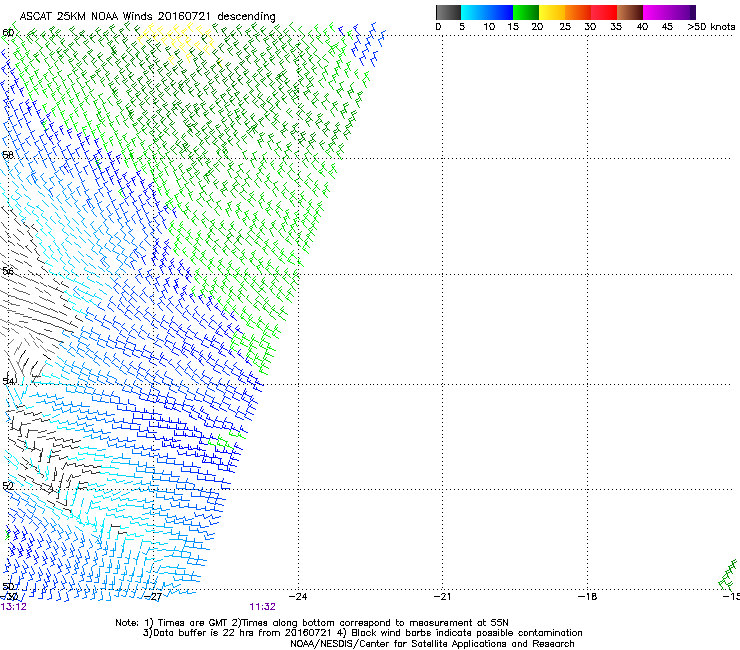
Task: Click the legend value '0' under color bar
Action: pyautogui.click(x=438, y=27)
